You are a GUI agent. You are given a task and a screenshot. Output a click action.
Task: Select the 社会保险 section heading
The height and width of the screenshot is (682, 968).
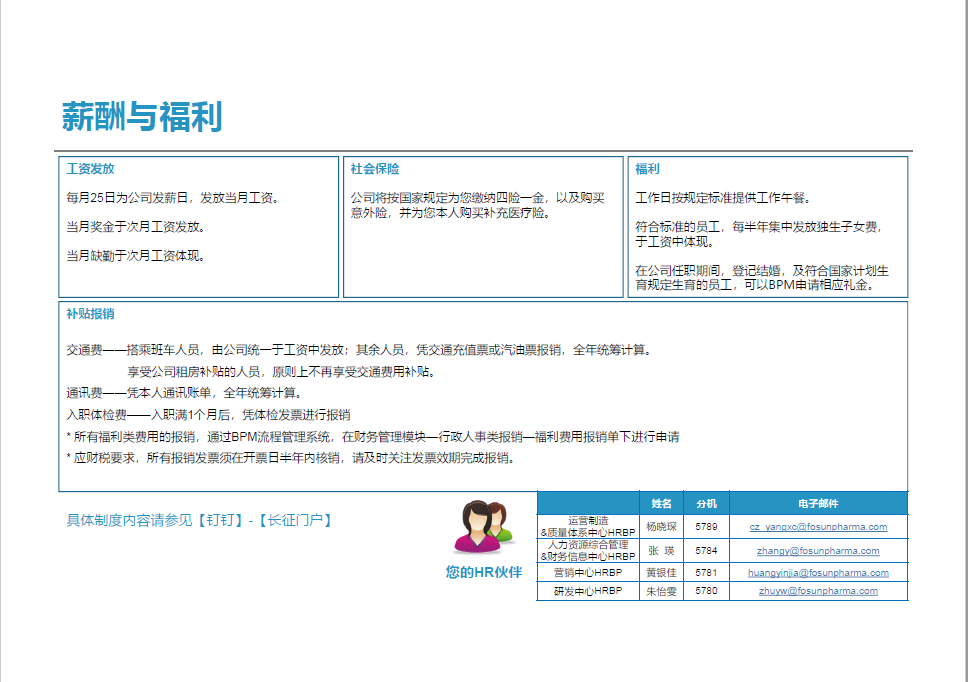pos(375,169)
